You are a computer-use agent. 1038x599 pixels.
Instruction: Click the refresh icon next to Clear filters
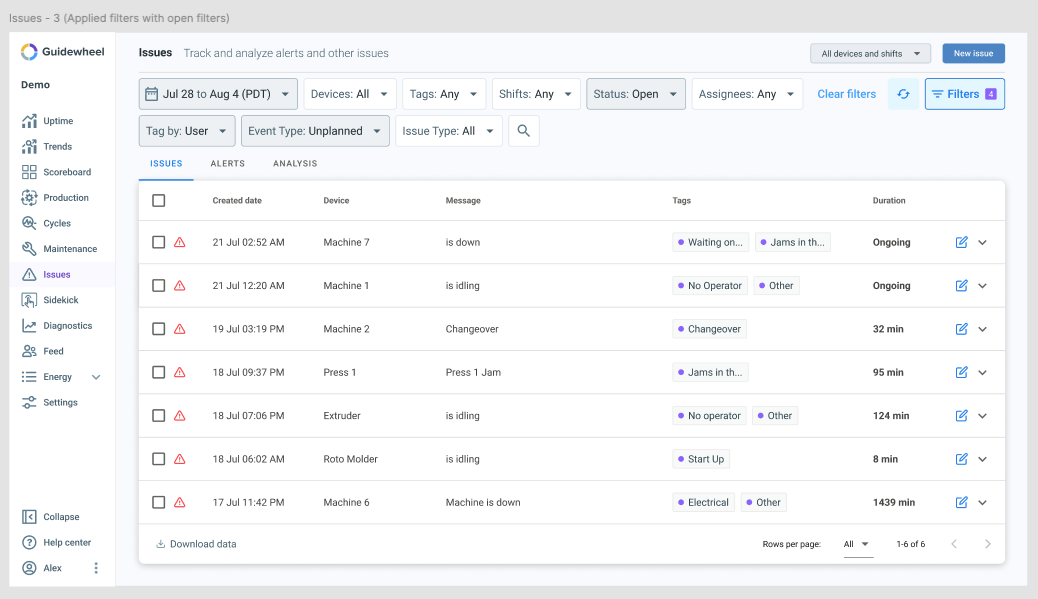(903, 94)
